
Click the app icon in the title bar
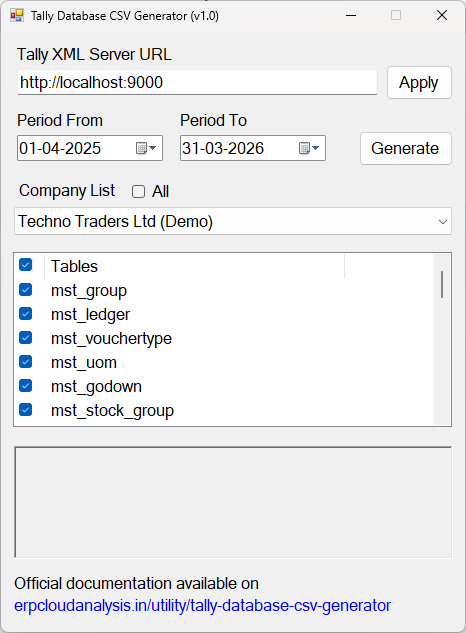tap(17, 15)
